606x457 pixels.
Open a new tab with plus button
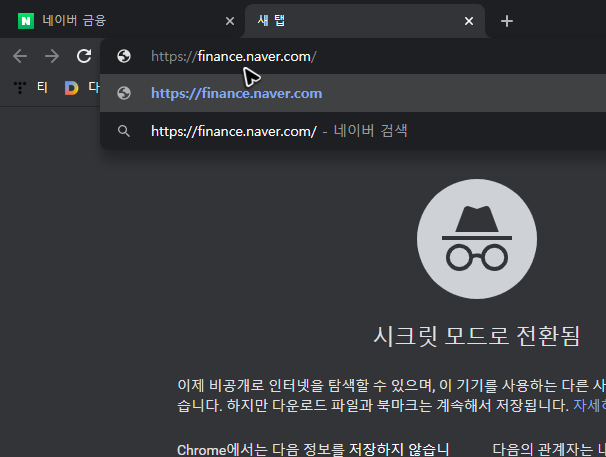[x=507, y=21]
